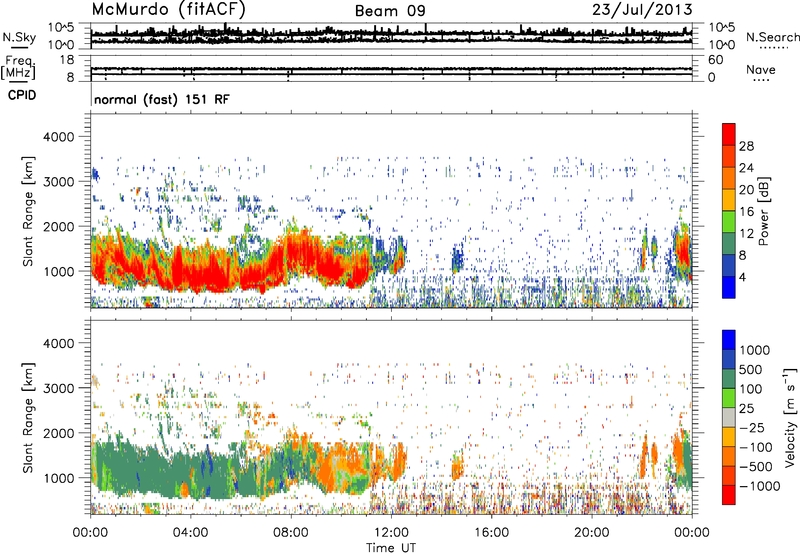Click the N.Search dotted line legend sample
This screenshot has height=554, width=800.
tap(774, 48)
